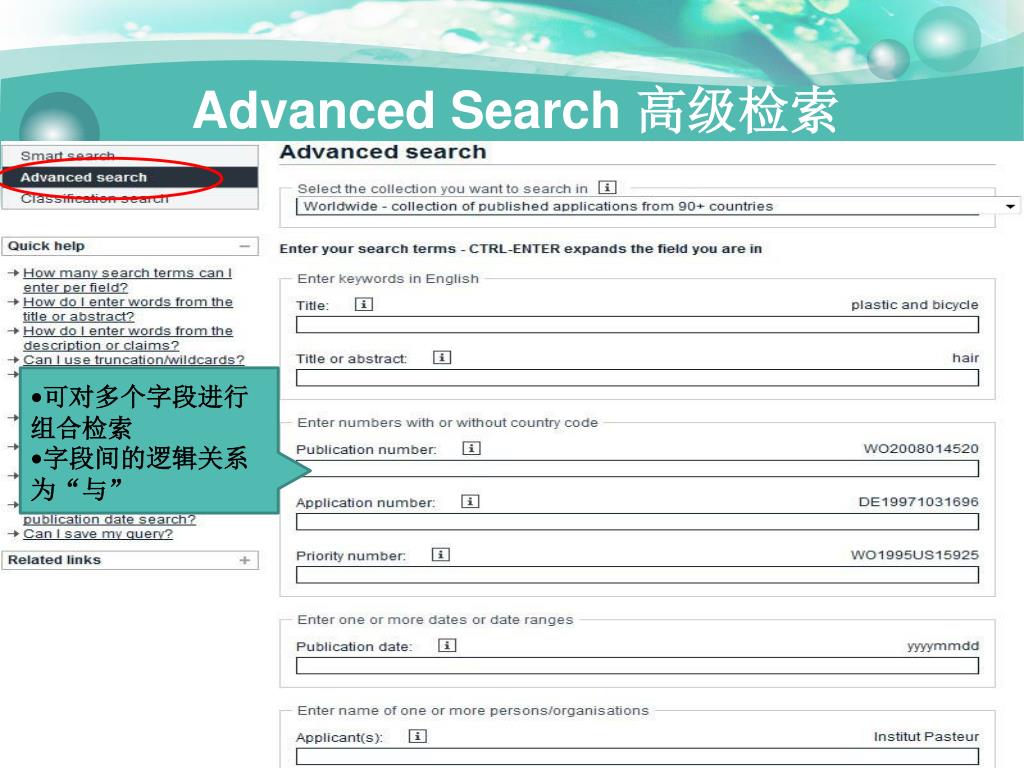The width and height of the screenshot is (1024, 768).
Task: Click the 'hair' example text
Action: pos(965,358)
